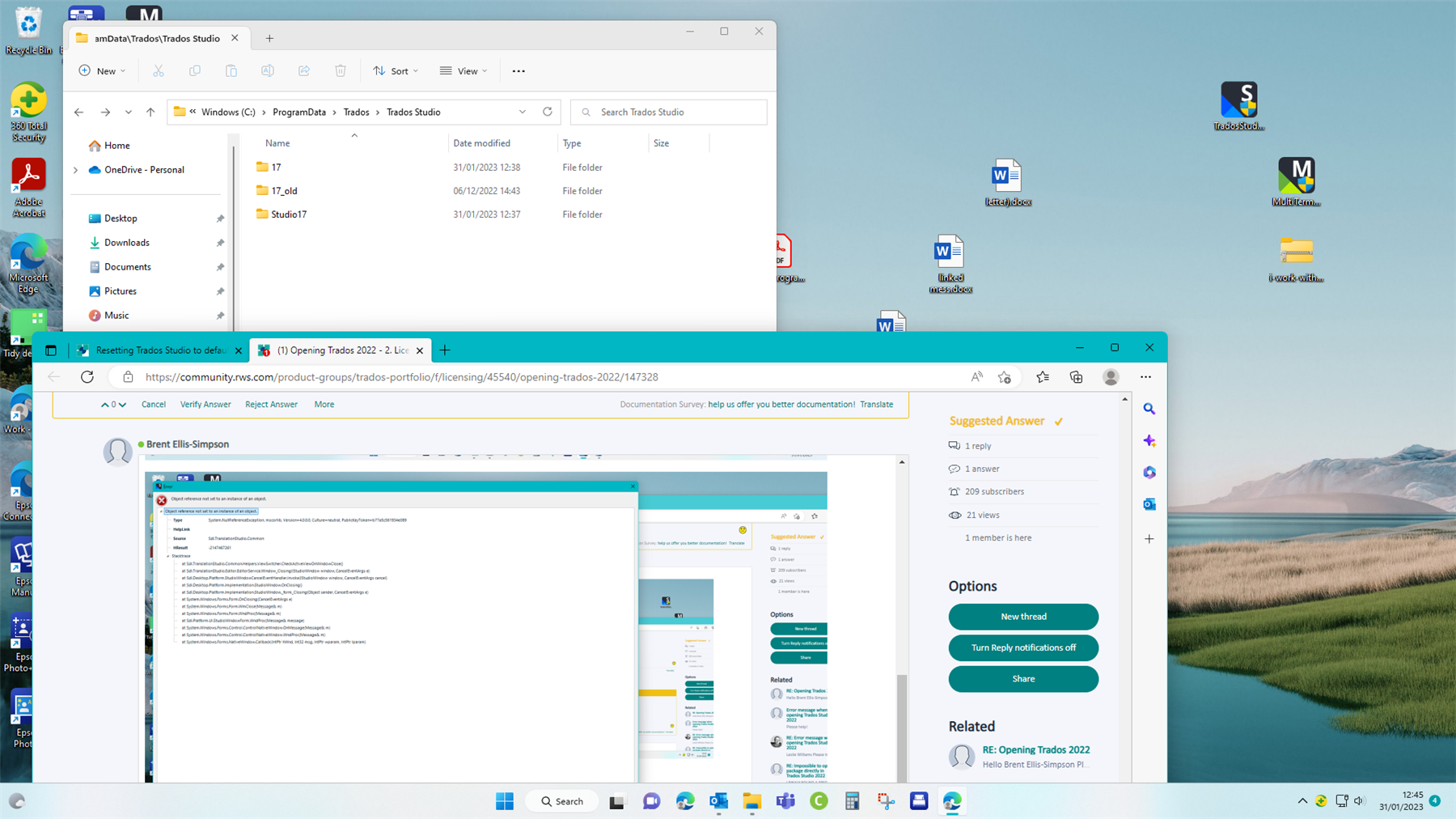This screenshot has width=1456, height=819.
Task: Open Copilot from the Edge sidebar
Action: 1149,440
